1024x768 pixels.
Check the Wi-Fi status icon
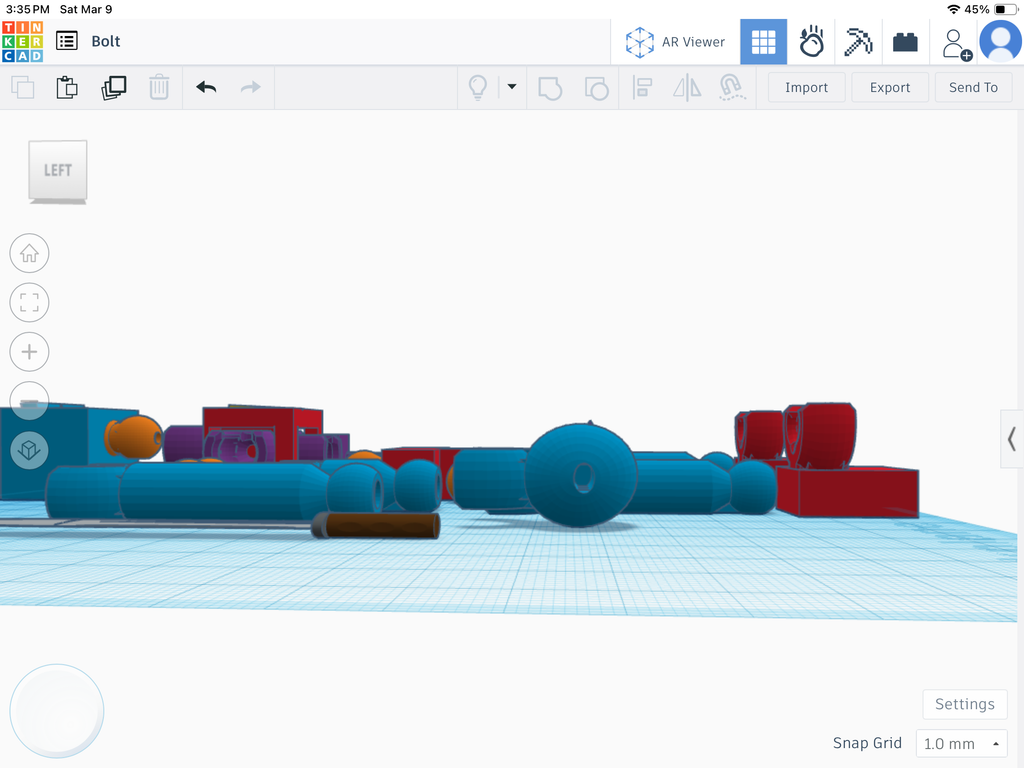(953, 9)
